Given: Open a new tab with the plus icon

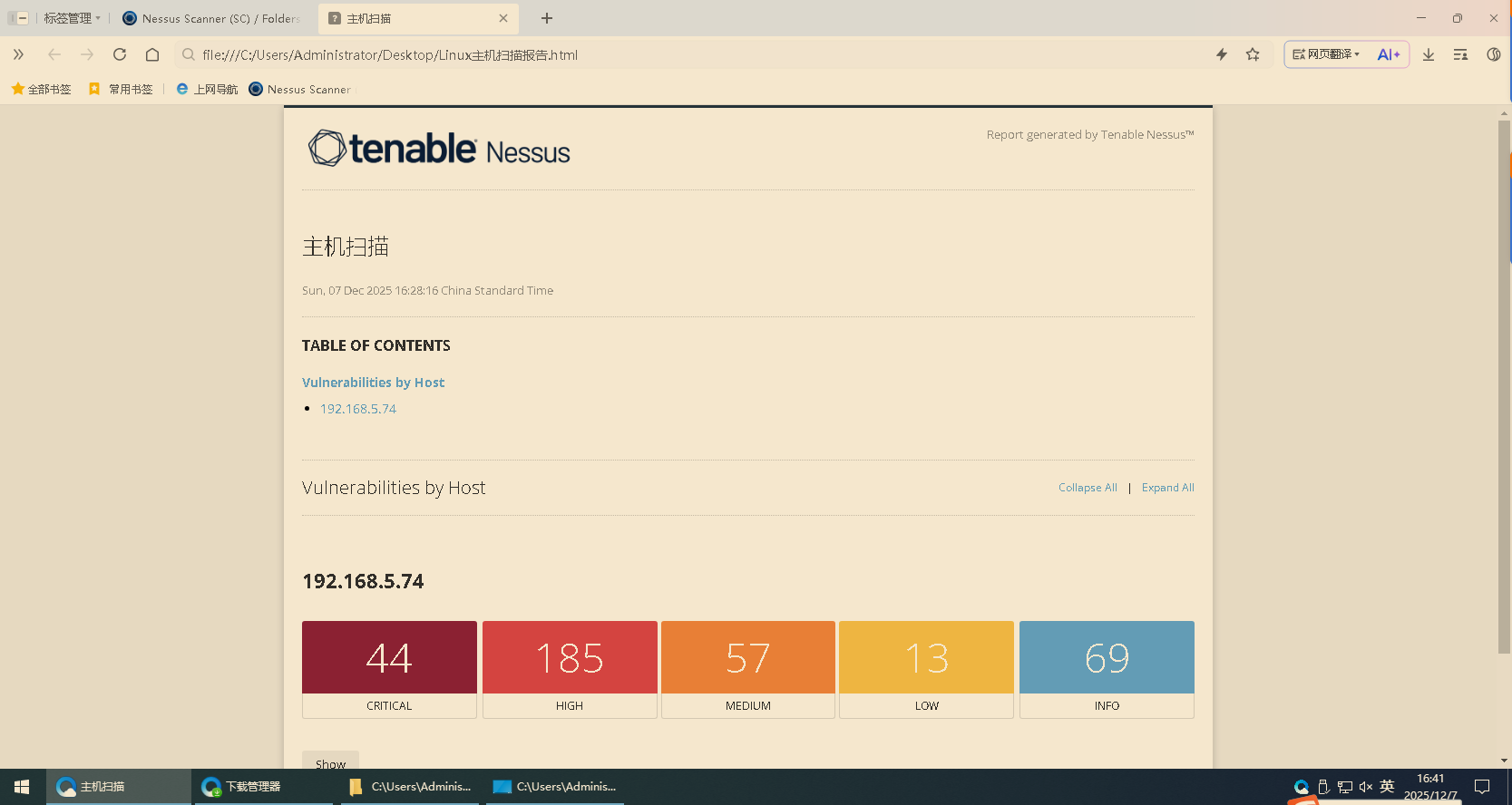Looking at the screenshot, I should 547,18.
